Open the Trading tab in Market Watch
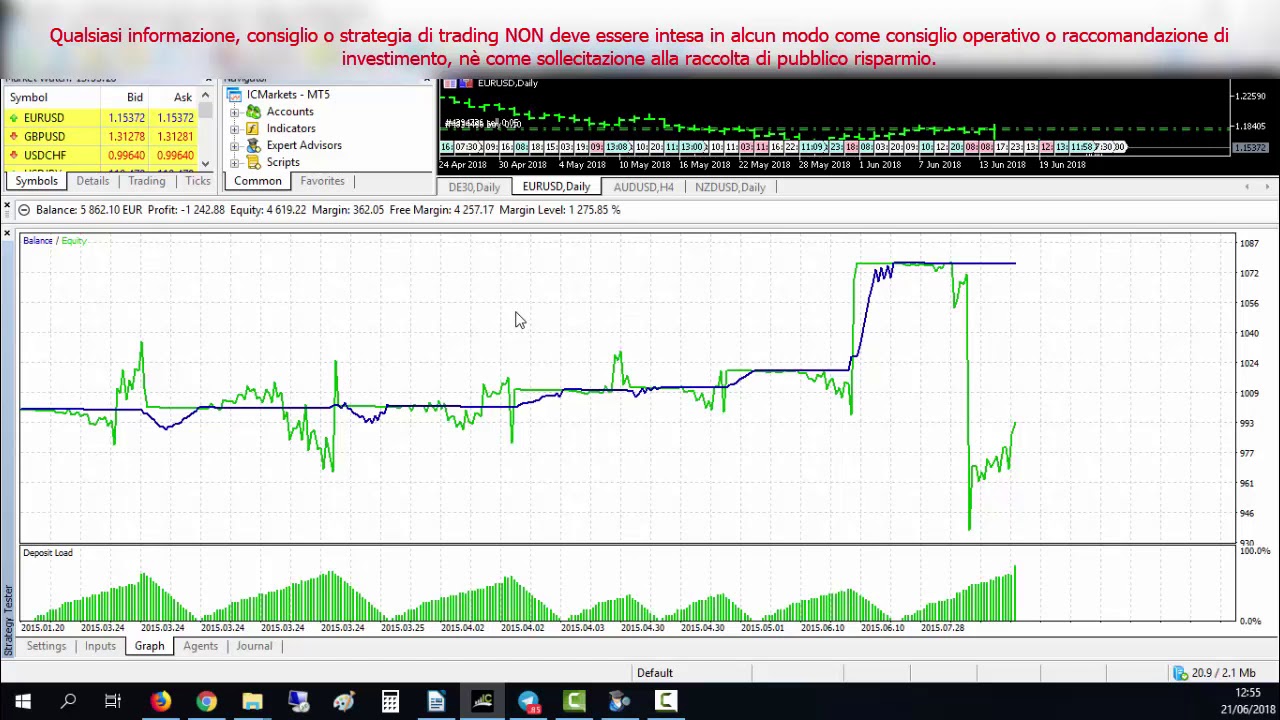The width and height of the screenshot is (1280, 720). [146, 181]
